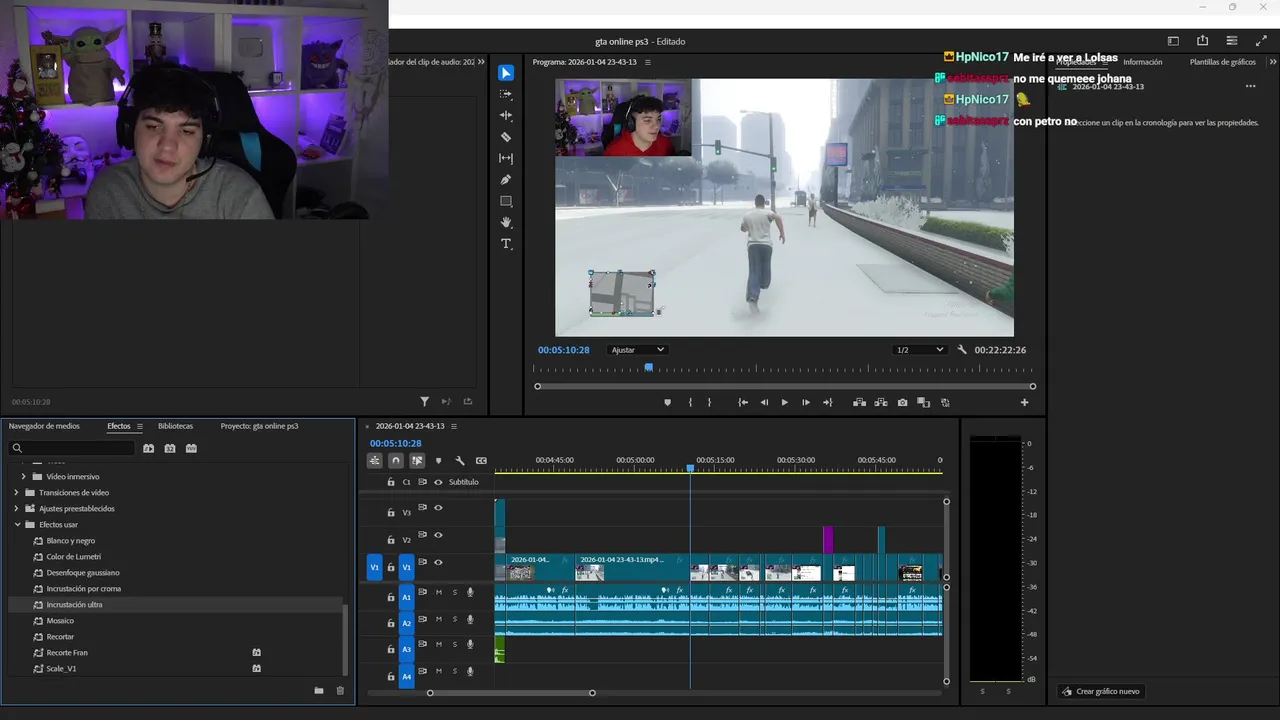Screen dimensions: 1280x720
Task: Click the Export Frame camera icon
Action: (x=902, y=403)
